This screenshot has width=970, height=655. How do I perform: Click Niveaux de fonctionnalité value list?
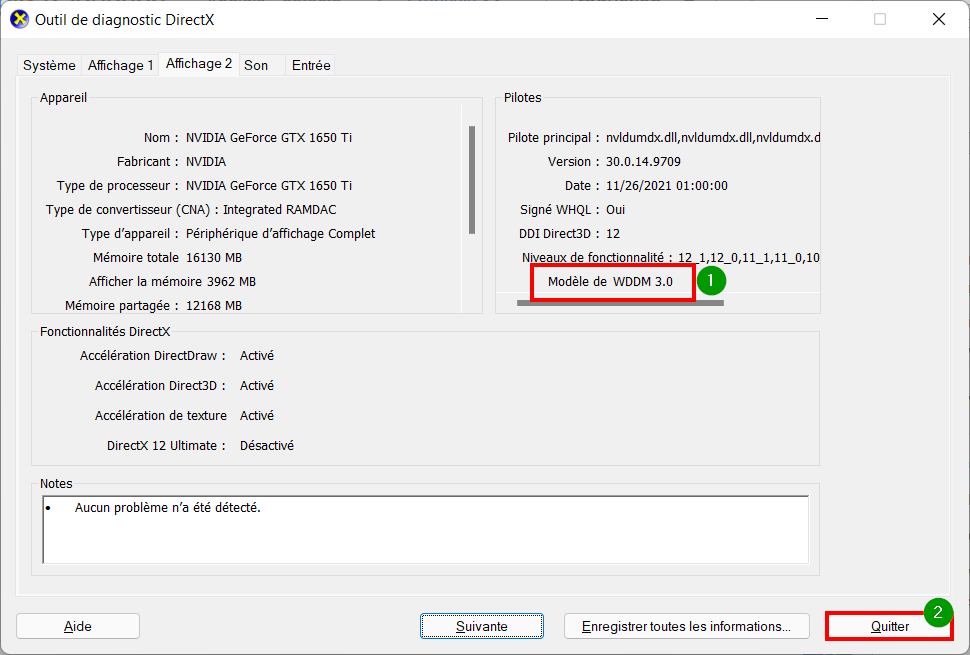pyautogui.click(x=749, y=258)
